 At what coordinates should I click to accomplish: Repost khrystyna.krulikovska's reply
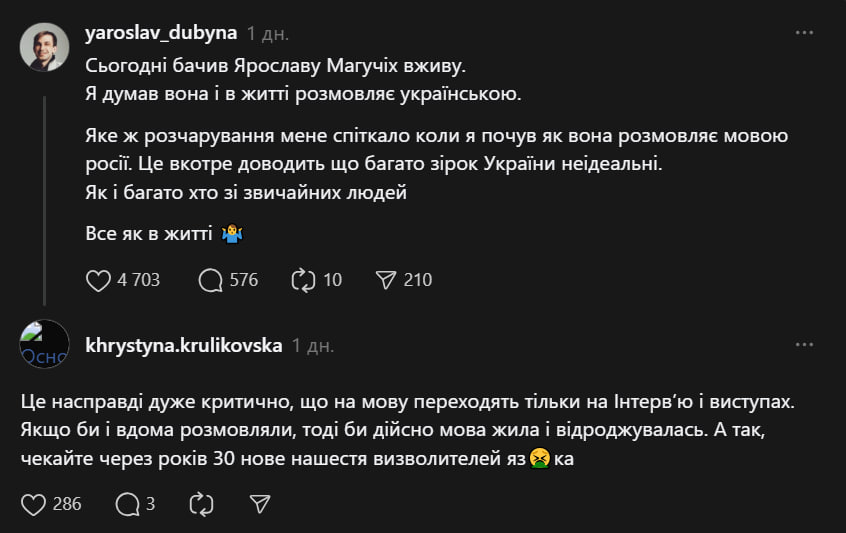pos(200,504)
